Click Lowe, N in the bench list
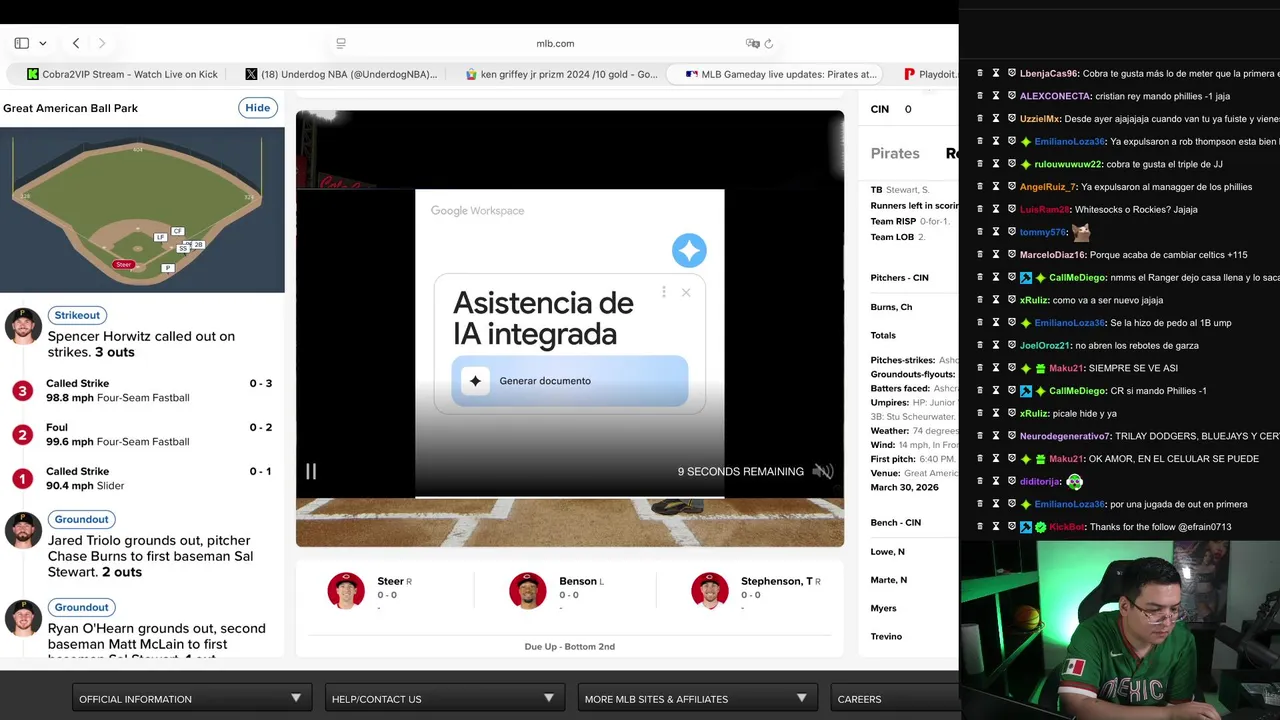This screenshot has height=720, width=1280. click(x=887, y=552)
